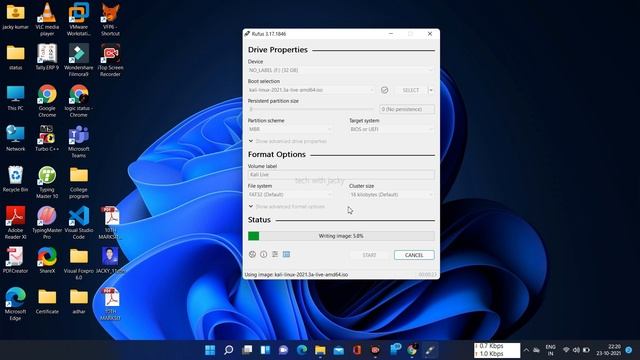640x360 pixels.
Task: Open the Certificate folder
Action: click(x=47, y=301)
